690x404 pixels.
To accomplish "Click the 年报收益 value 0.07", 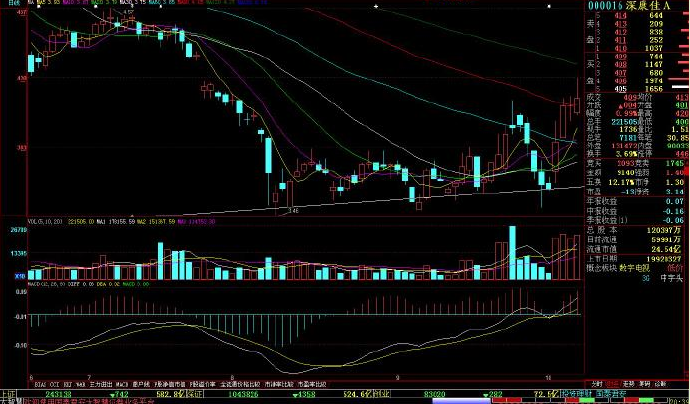I will pyautogui.click(x=674, y=201).
